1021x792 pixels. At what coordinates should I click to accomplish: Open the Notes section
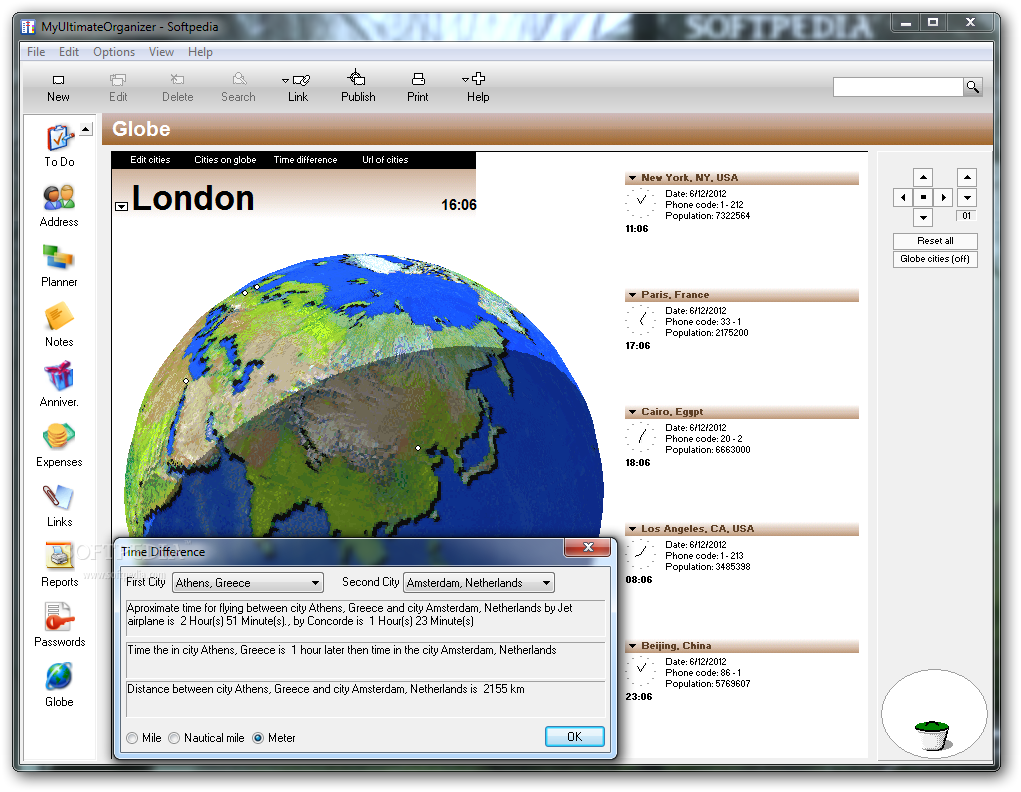pyautogui.click(x=59, y=326)
